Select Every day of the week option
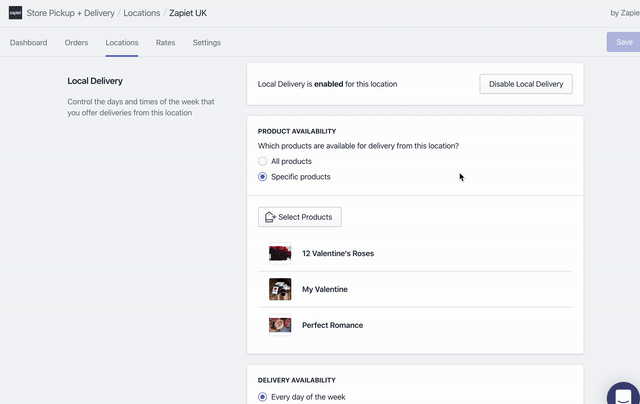This screenshot has height=404, width=640. coord(263,397)
